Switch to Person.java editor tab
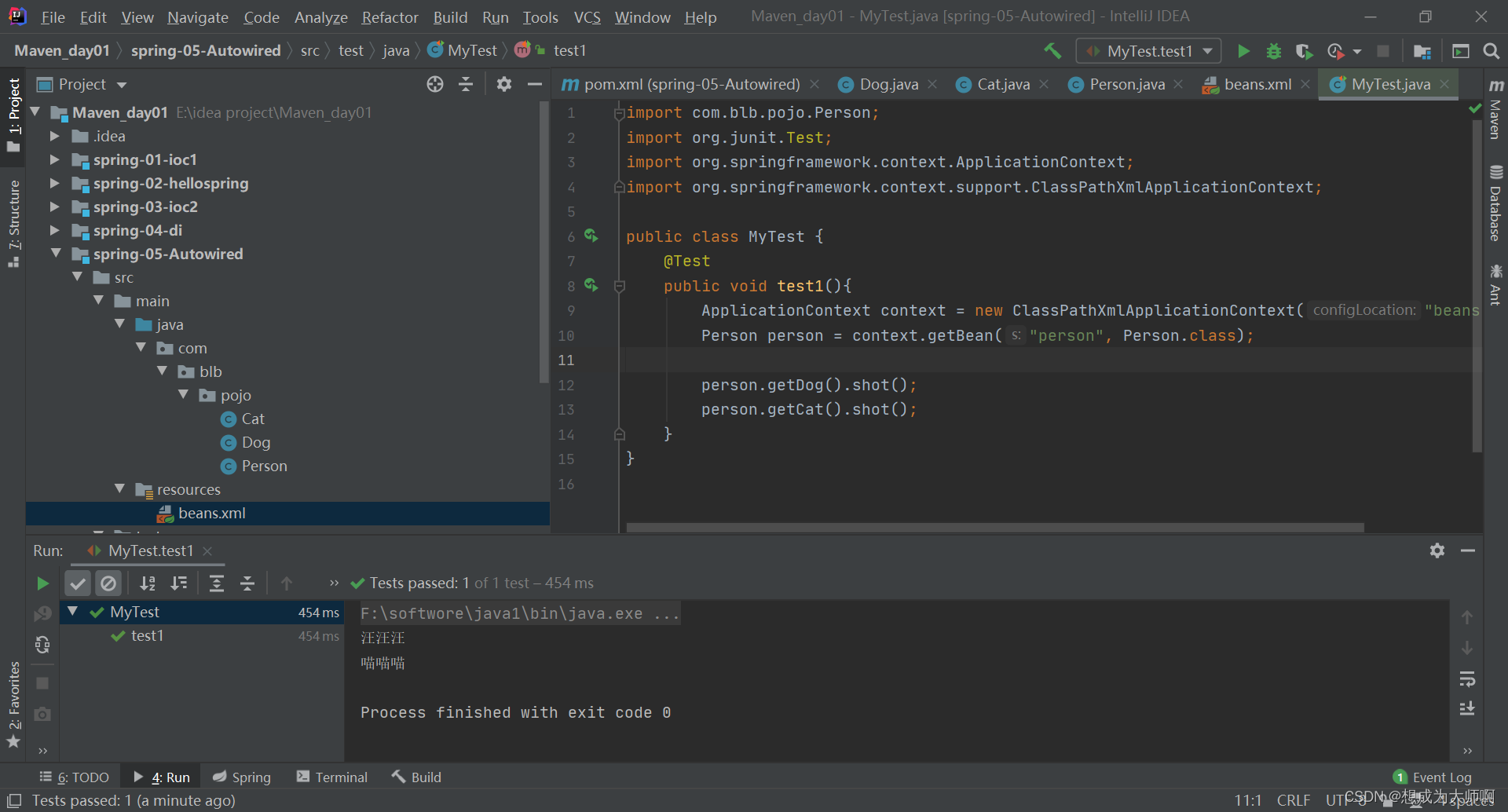 click(1126, 84)
